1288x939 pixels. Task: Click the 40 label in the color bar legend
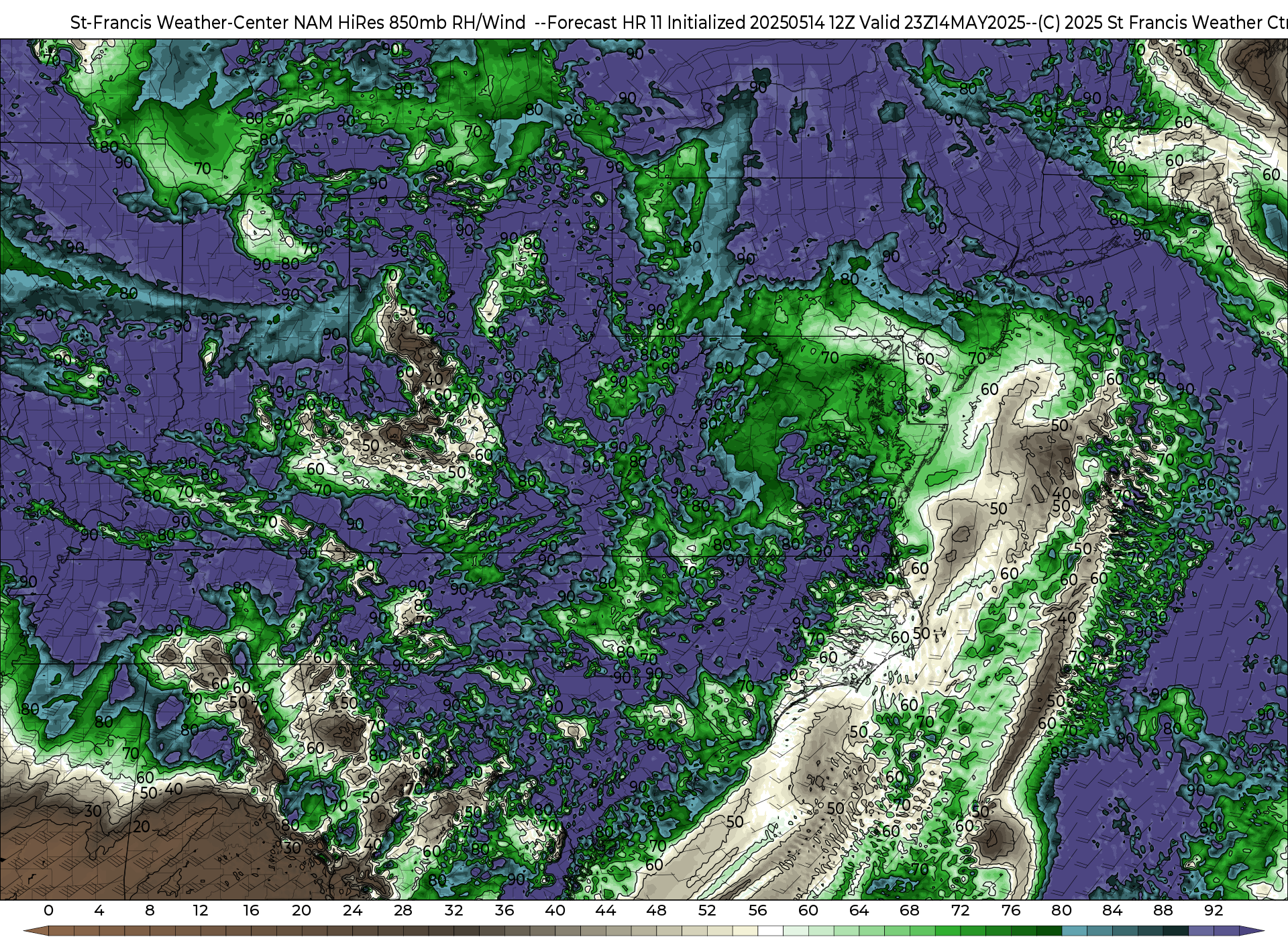coord(555,910)
